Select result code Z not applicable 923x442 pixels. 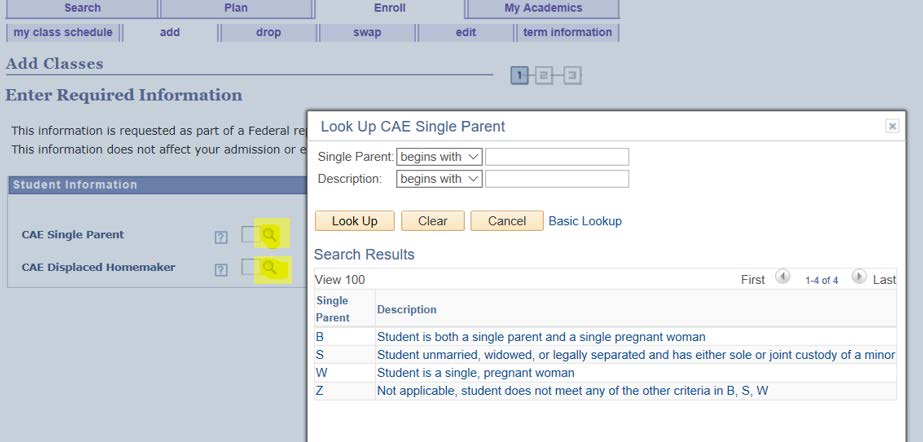320,391
